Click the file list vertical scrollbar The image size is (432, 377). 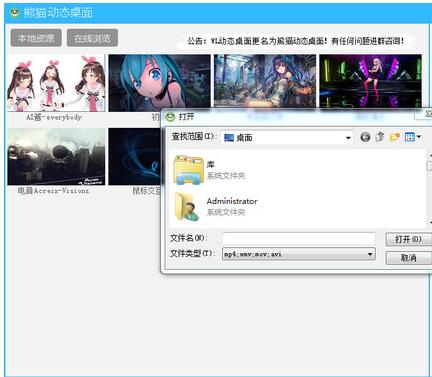[429, 188]
